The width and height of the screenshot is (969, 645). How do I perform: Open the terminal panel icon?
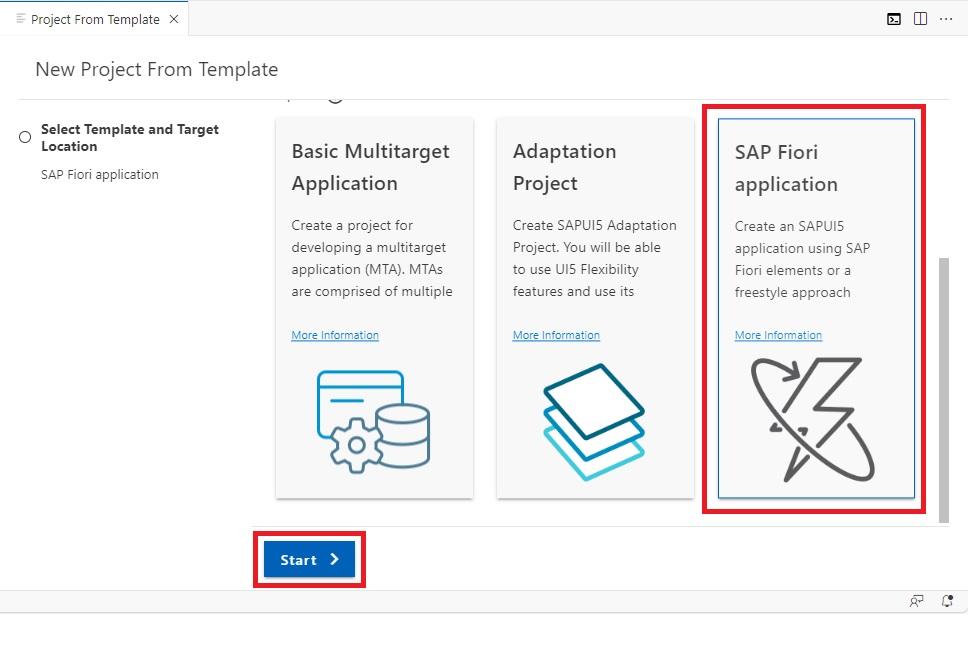[x=894, y=19]
